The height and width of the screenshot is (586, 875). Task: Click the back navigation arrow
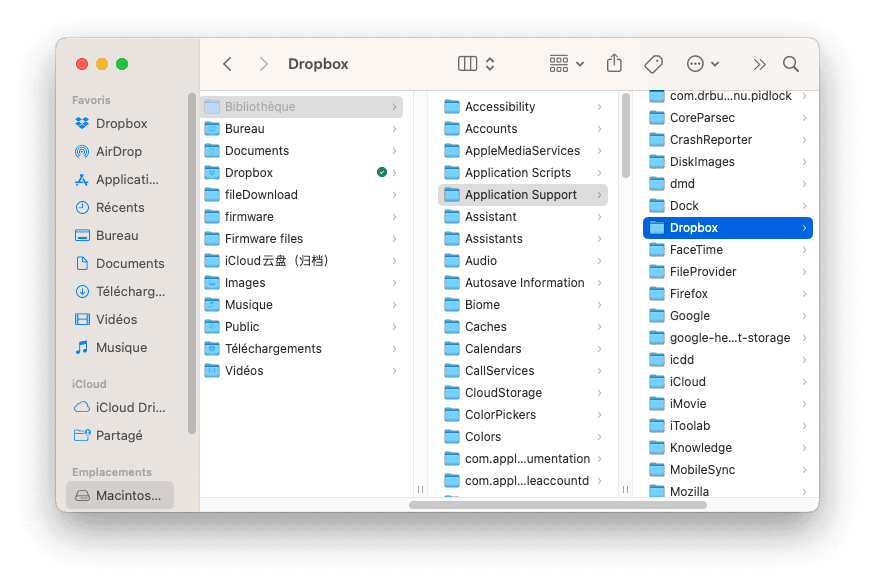[x=227, y=63]
